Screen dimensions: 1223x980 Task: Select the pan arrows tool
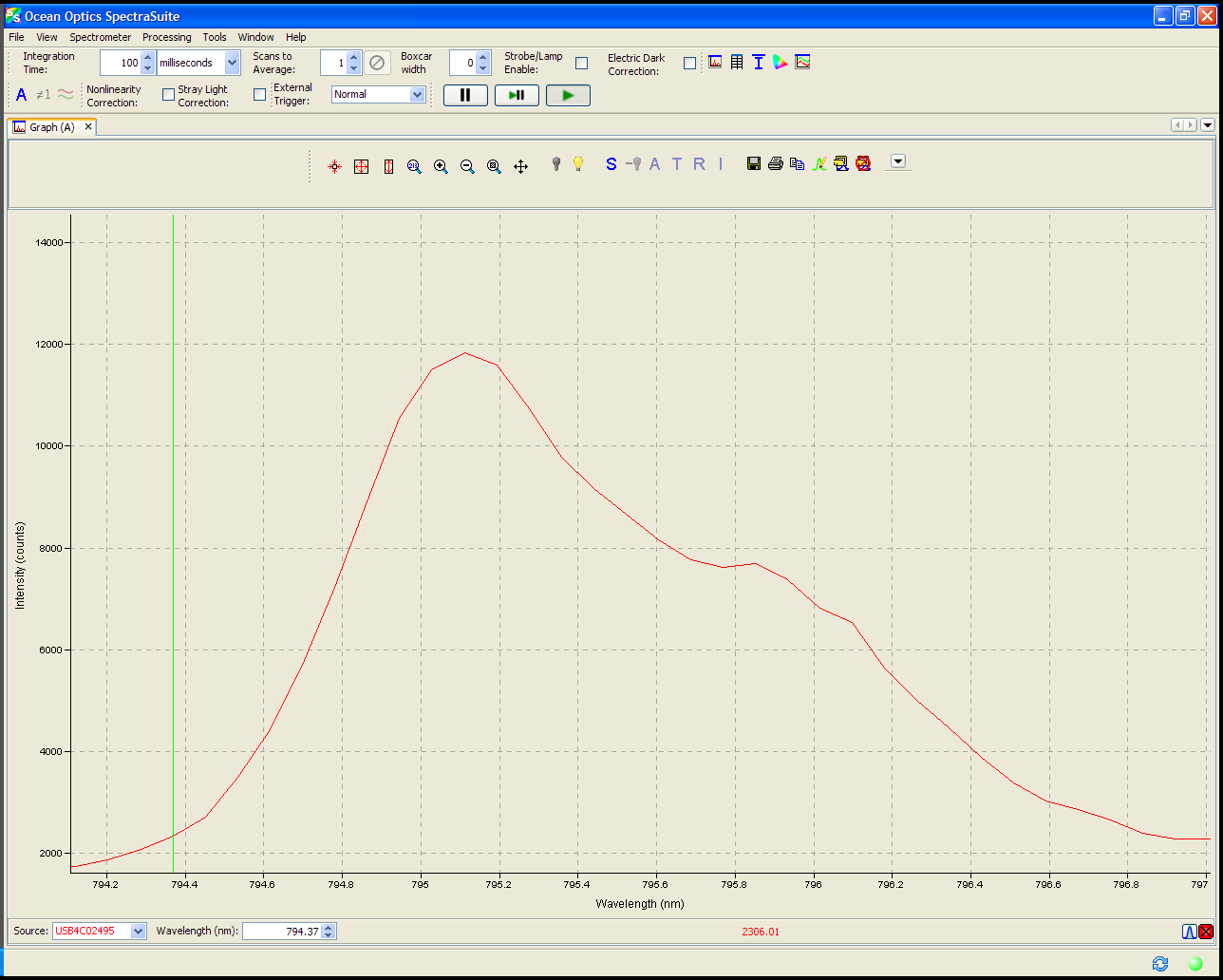coord(520,166)
